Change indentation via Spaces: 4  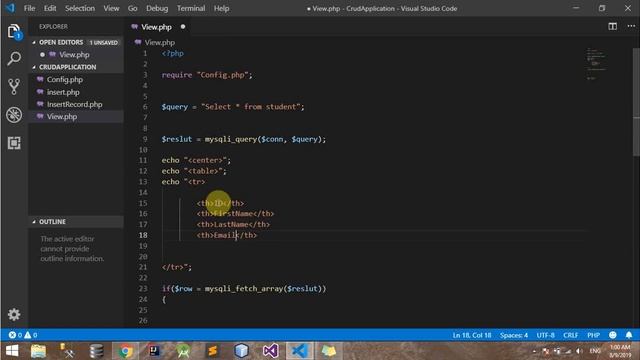514,335
